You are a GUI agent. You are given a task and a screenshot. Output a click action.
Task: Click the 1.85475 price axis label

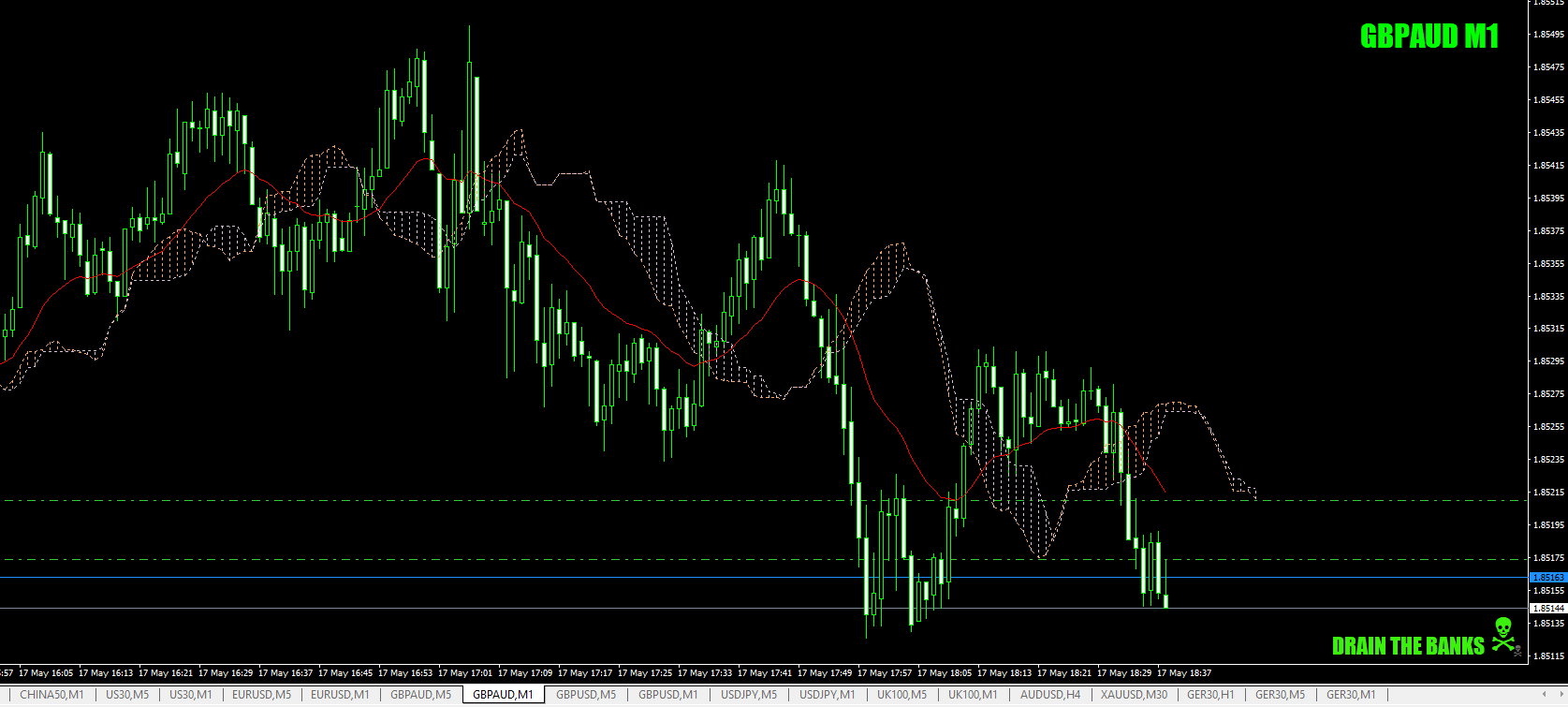tap(1549, 67)
